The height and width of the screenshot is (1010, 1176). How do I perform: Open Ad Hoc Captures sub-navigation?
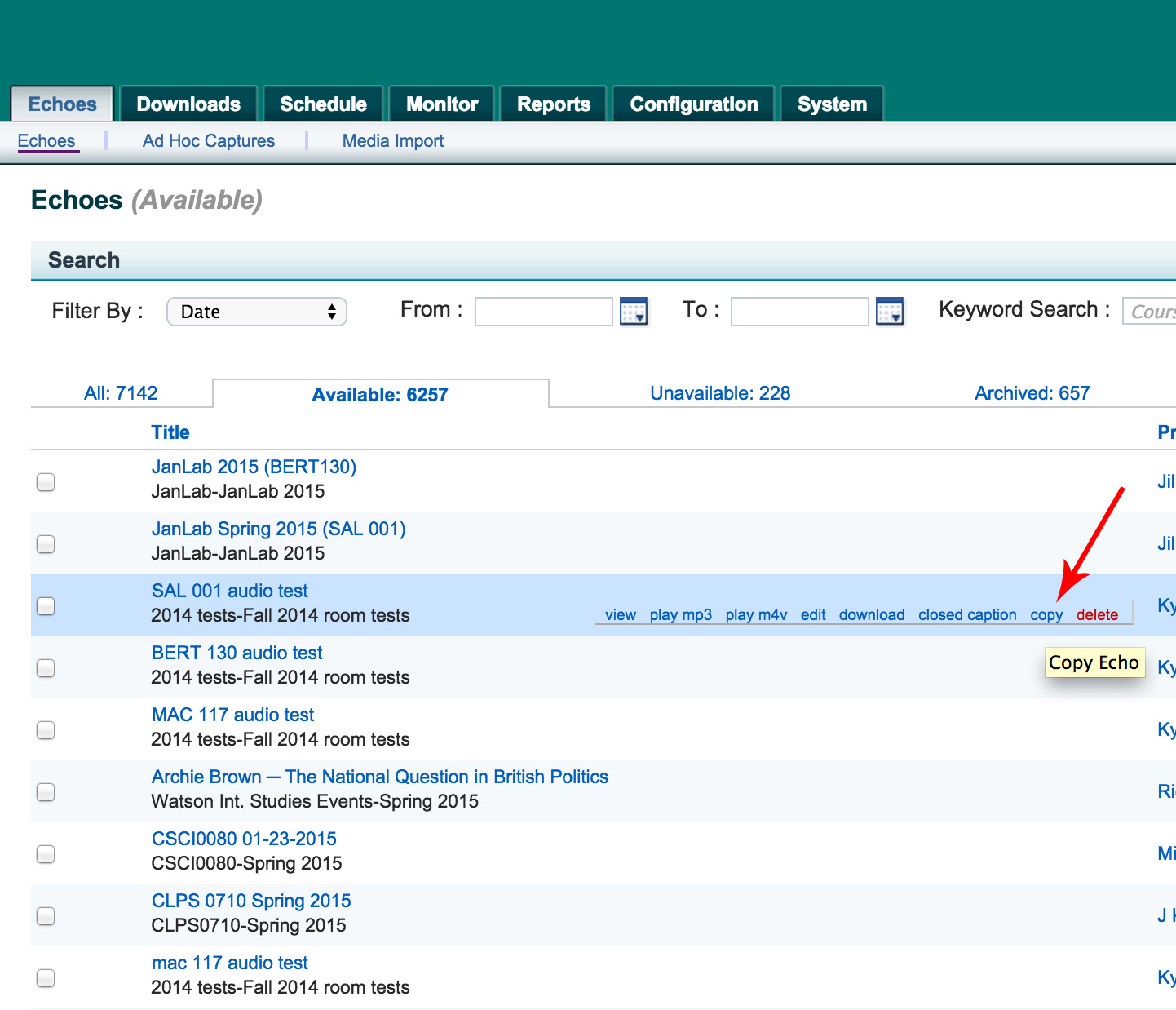pyautogui.click(x=209, y=141)
